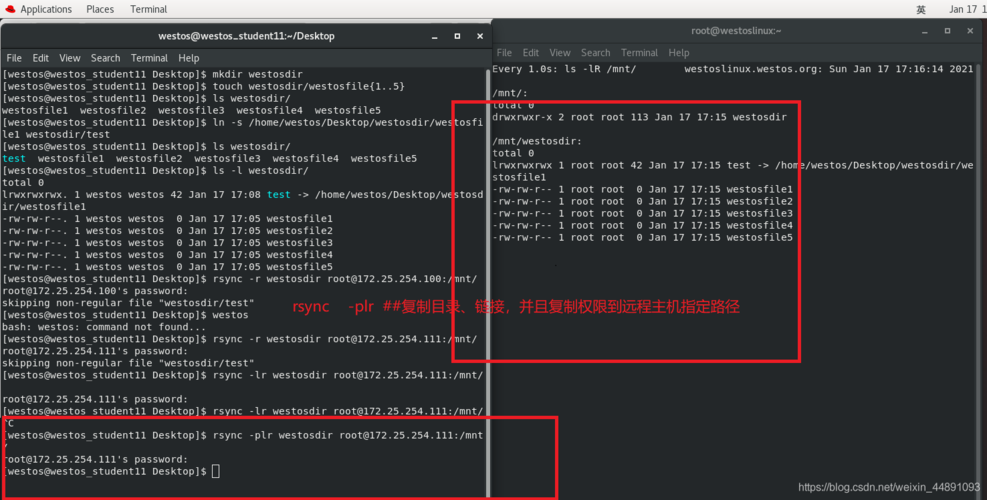Close the root@westoslinux terminal window
The height and width of the screenshot is (500, 987).
tap(970, 31)
